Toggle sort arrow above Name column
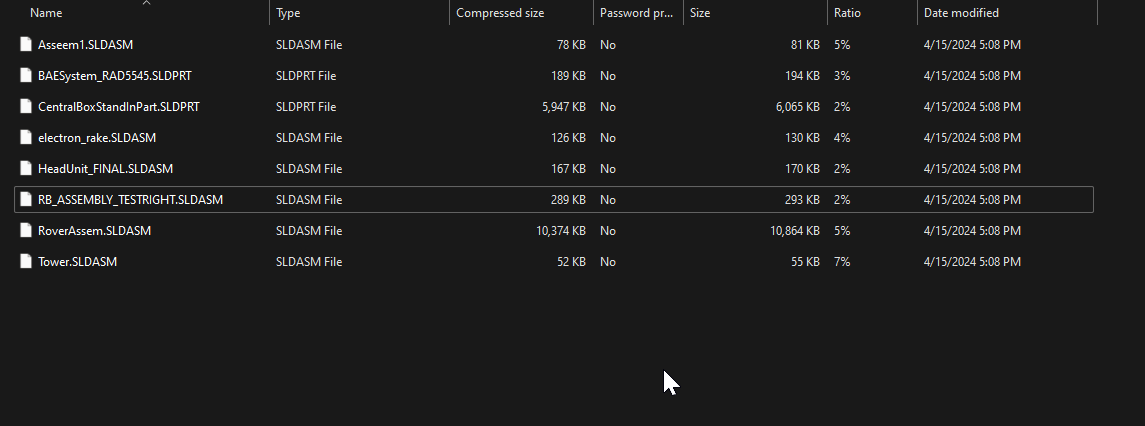This screenshot has height=426, width=1145. pos(147,3)
